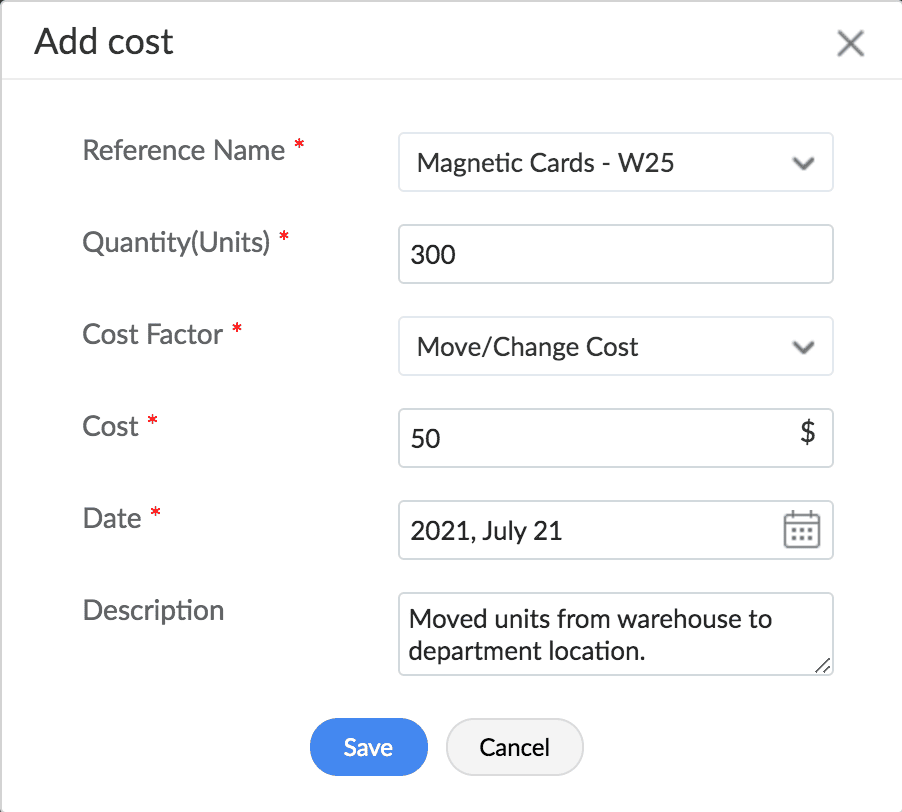Open the Magnetic Cards - W25 dropdown
This screenshot has width=902, height=812.
pyautogui.click(x=600, y=163)
